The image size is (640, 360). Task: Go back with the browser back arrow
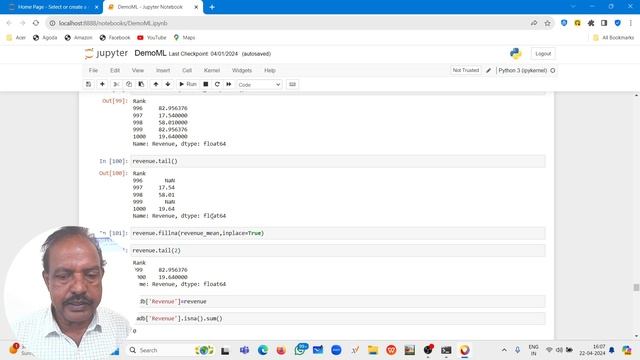(x=9, y=23)
